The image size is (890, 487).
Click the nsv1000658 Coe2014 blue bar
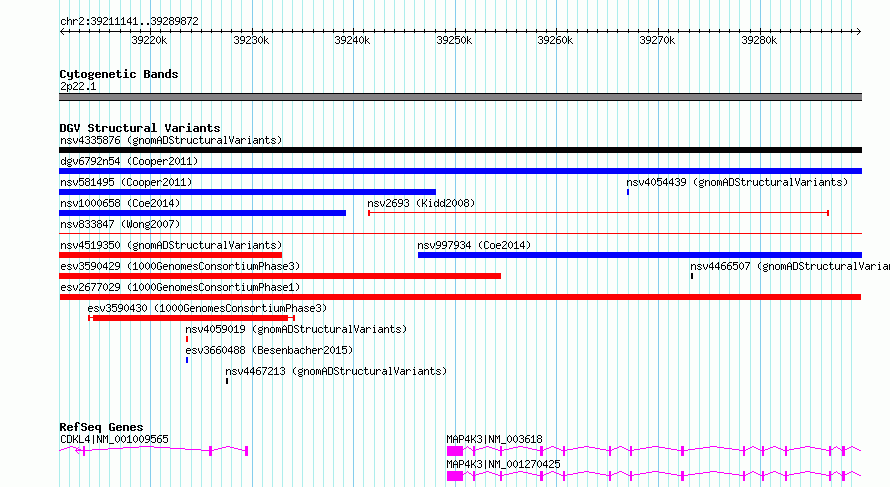(x=203, y=213)
